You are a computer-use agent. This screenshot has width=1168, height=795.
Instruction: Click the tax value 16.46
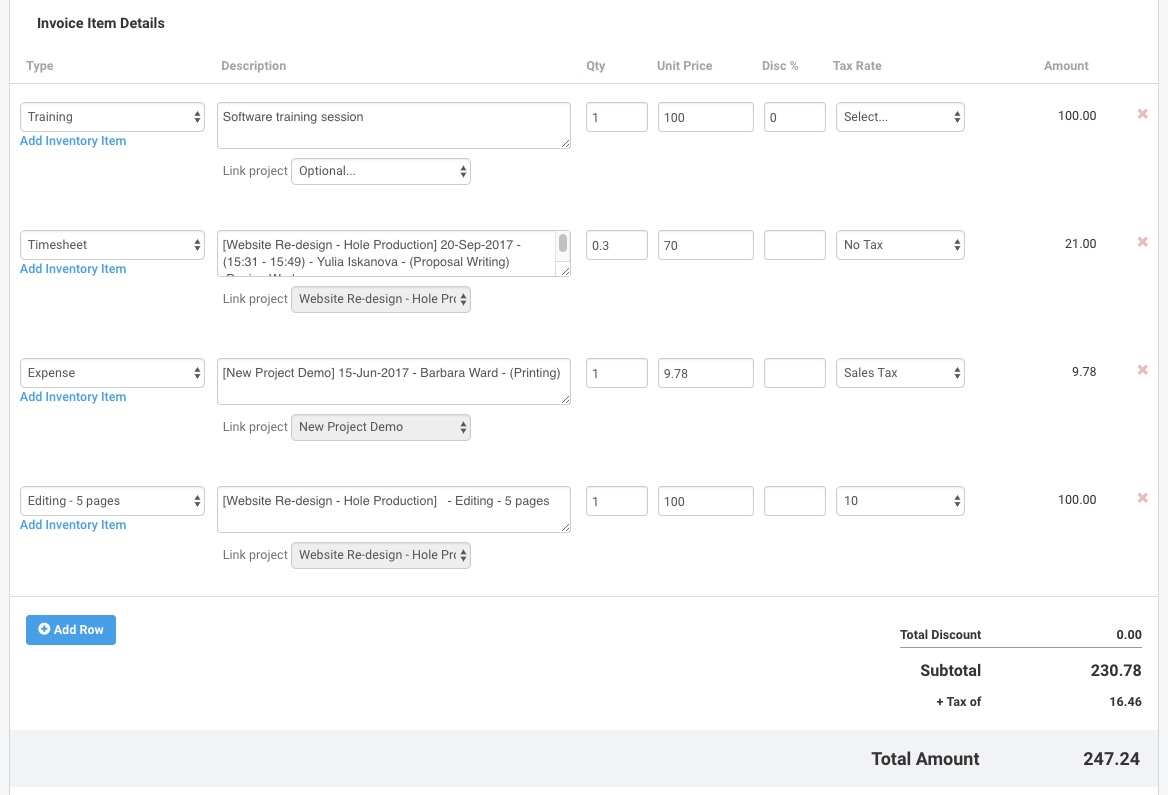click(1125, 702)
